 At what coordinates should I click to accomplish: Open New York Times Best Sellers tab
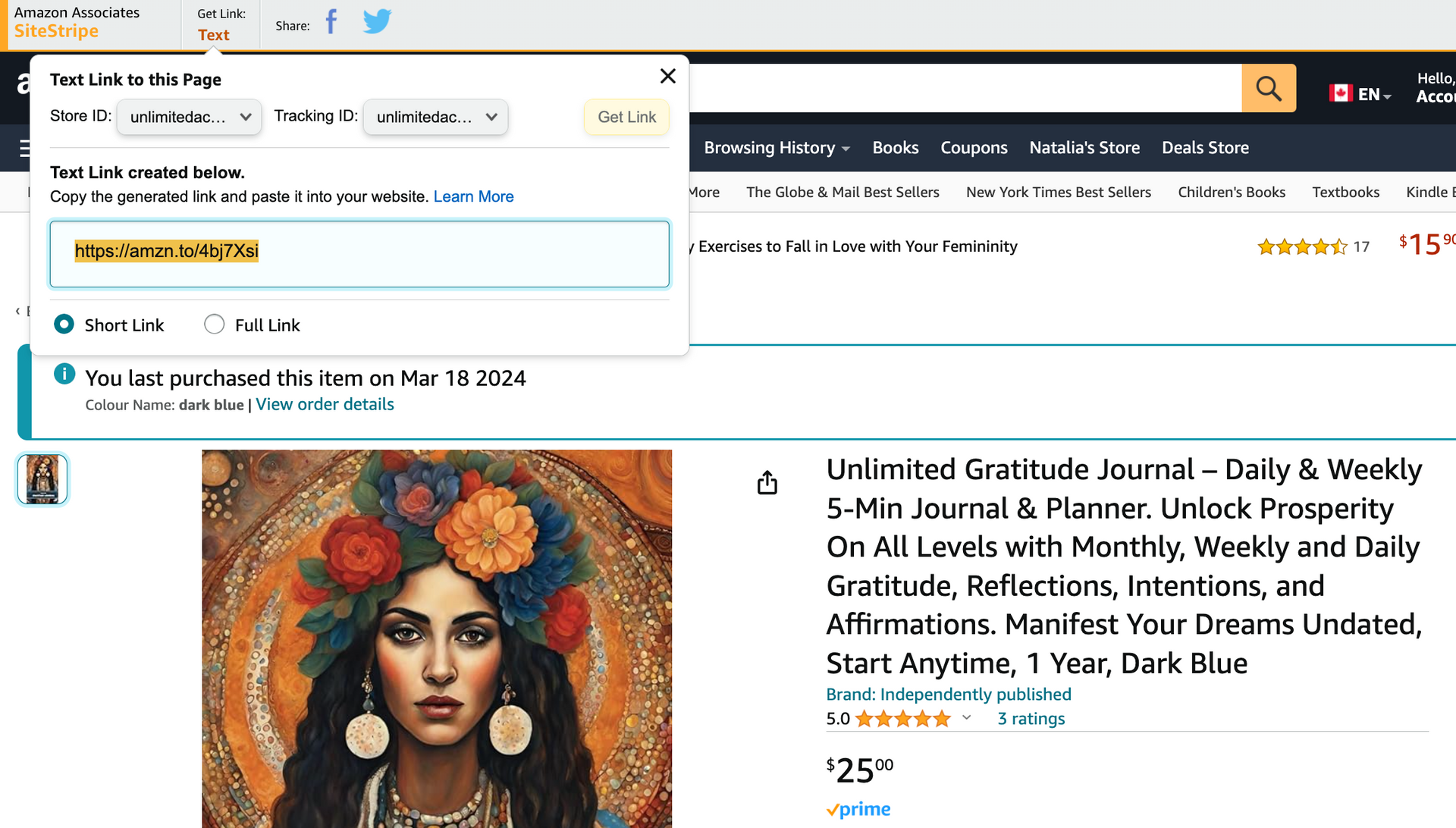pyautogui.click(x=1059, y=193)
